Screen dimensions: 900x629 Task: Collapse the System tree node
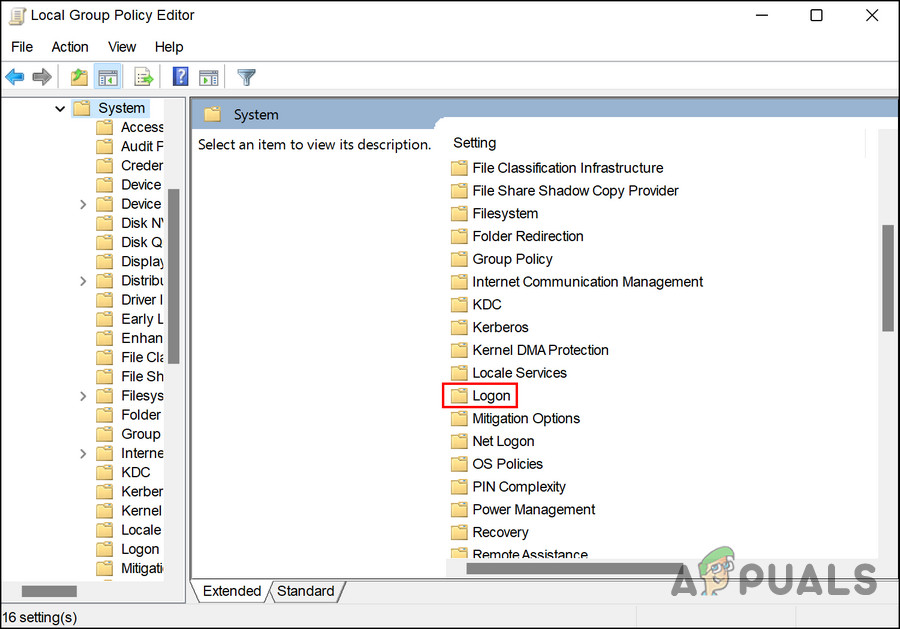coord(60,108)
